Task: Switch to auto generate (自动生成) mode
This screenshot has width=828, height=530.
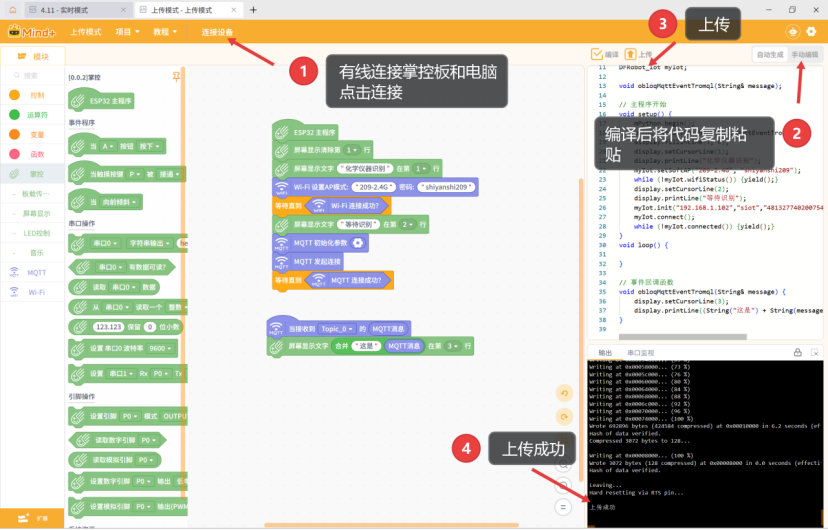Action: (769, 54)
